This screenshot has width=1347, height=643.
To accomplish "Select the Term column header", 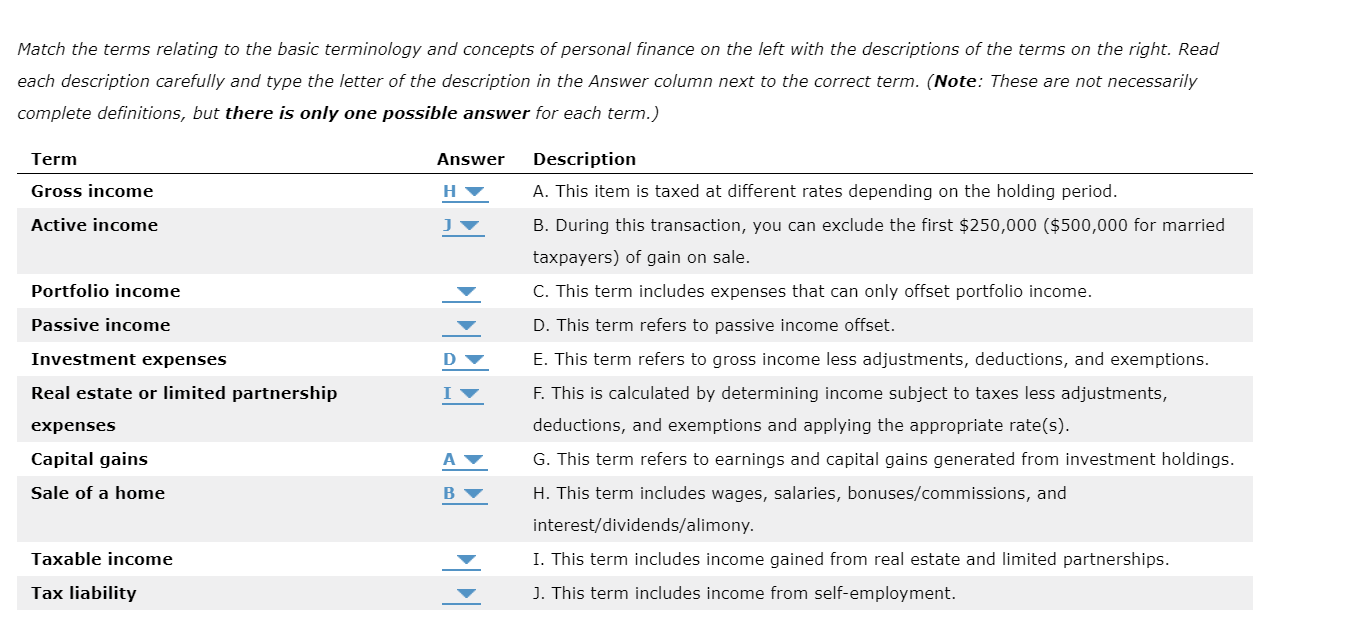I will (x=54, y=159).
